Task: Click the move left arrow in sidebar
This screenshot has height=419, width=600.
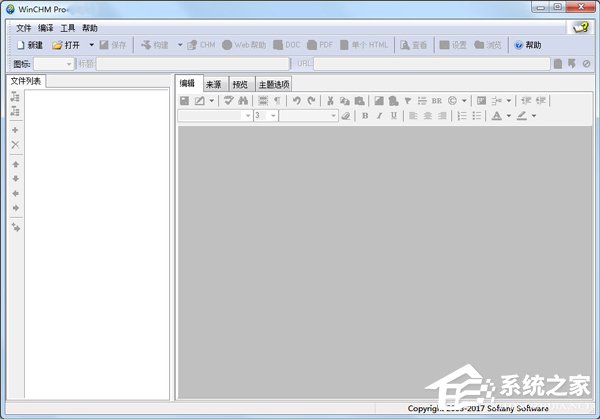Action: [x=16, y=194]
